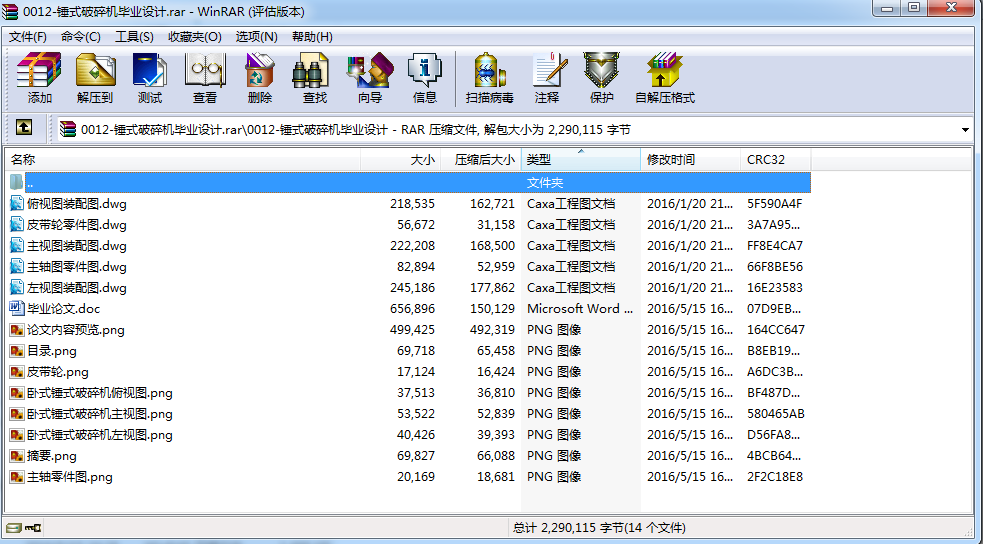Select the file 左视图装配图.dwg
The height and width of the screenshot is (544, 983).
coord(76,288)
